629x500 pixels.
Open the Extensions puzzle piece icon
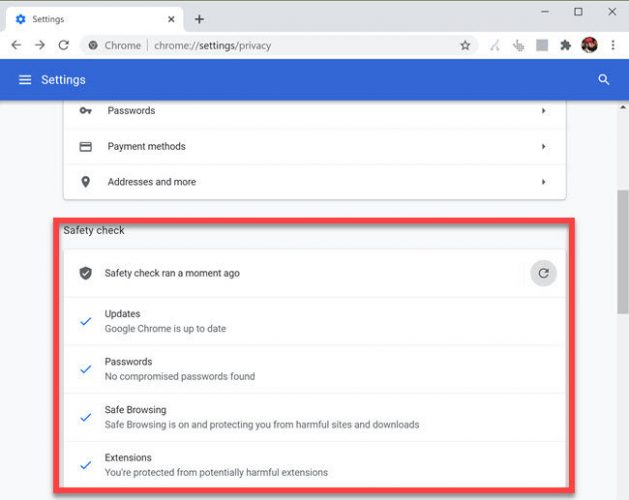565,45
